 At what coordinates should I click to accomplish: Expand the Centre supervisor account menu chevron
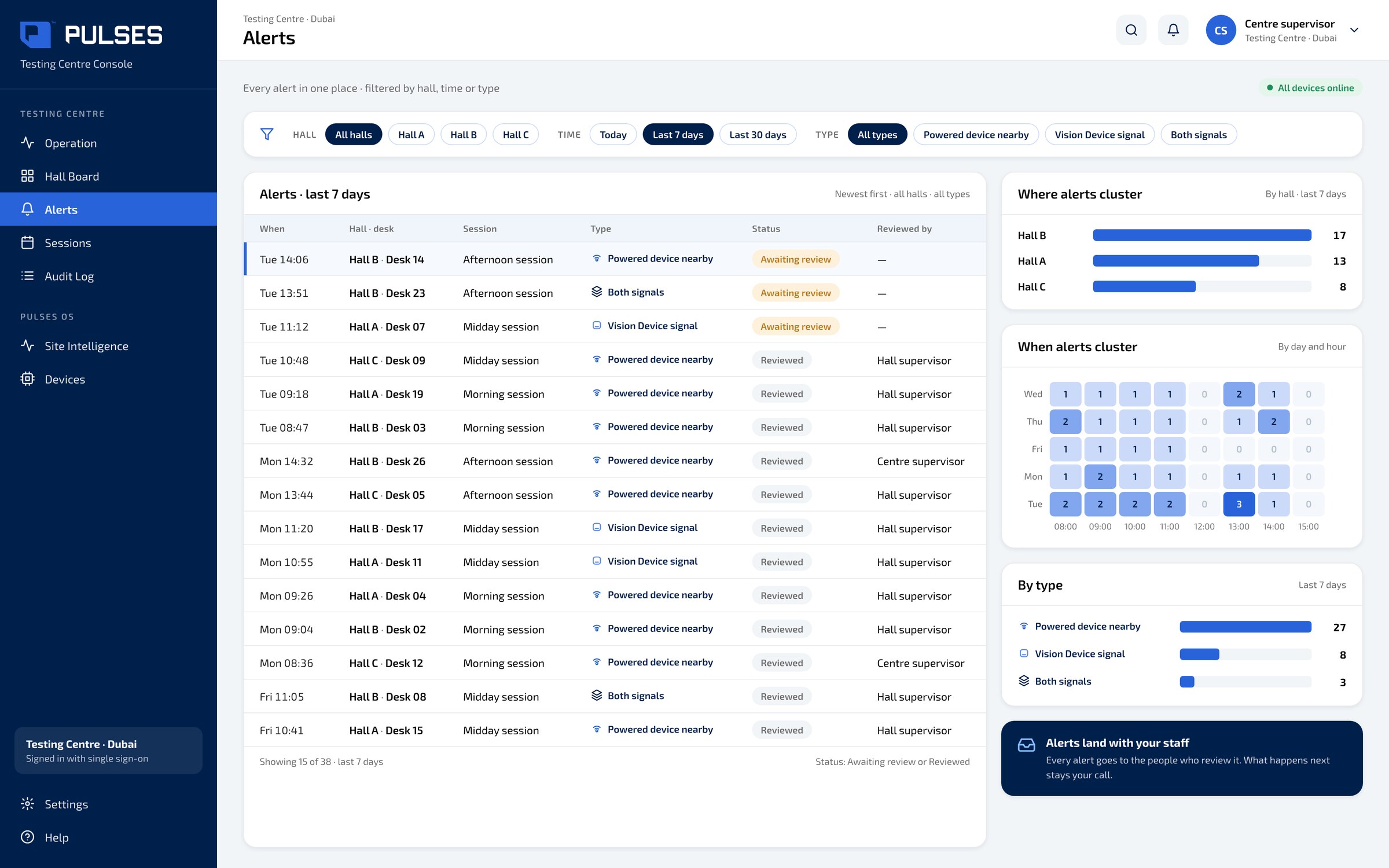pos(1354,30)
